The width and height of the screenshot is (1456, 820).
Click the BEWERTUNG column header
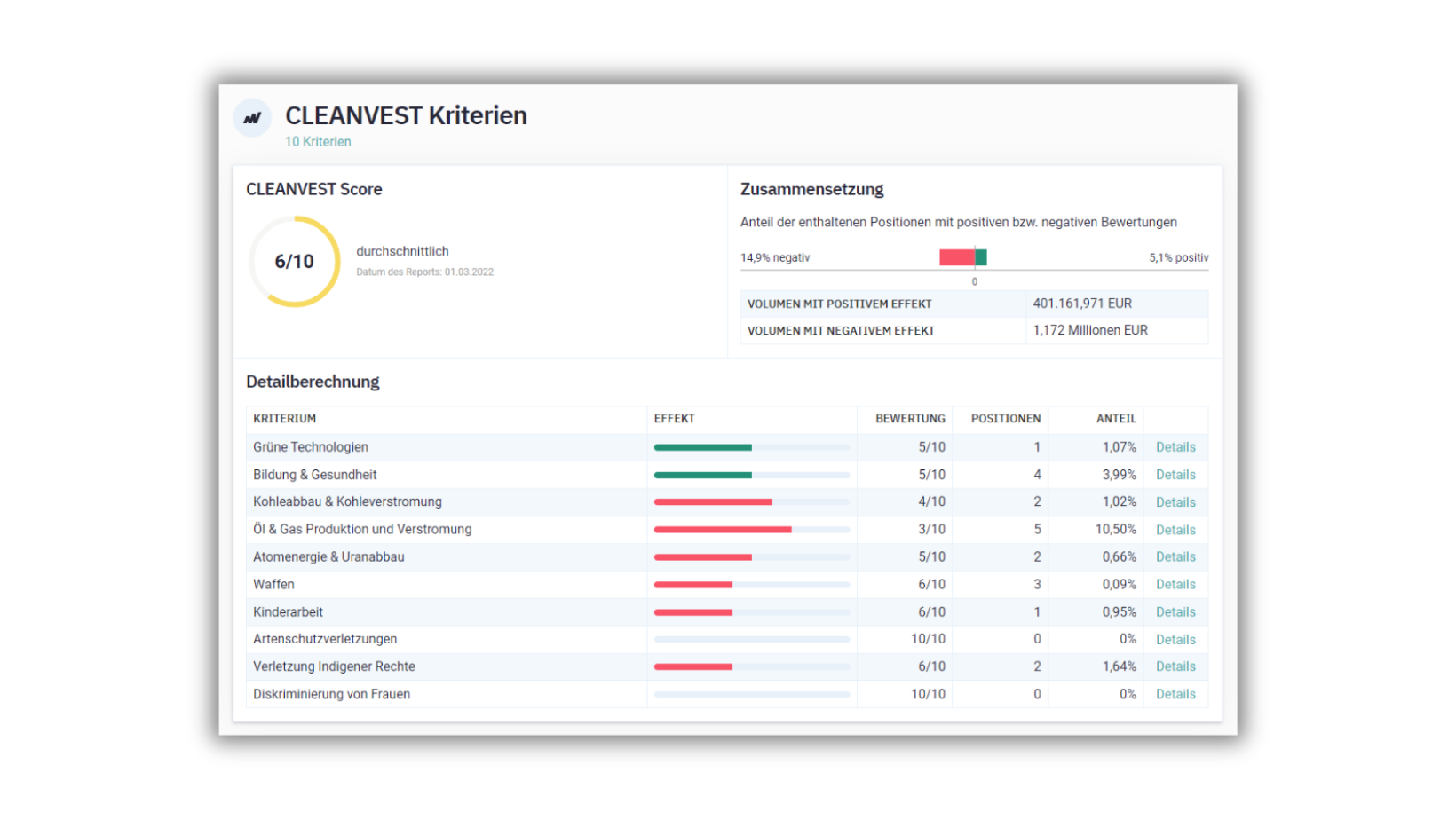(x=911, y=419)
